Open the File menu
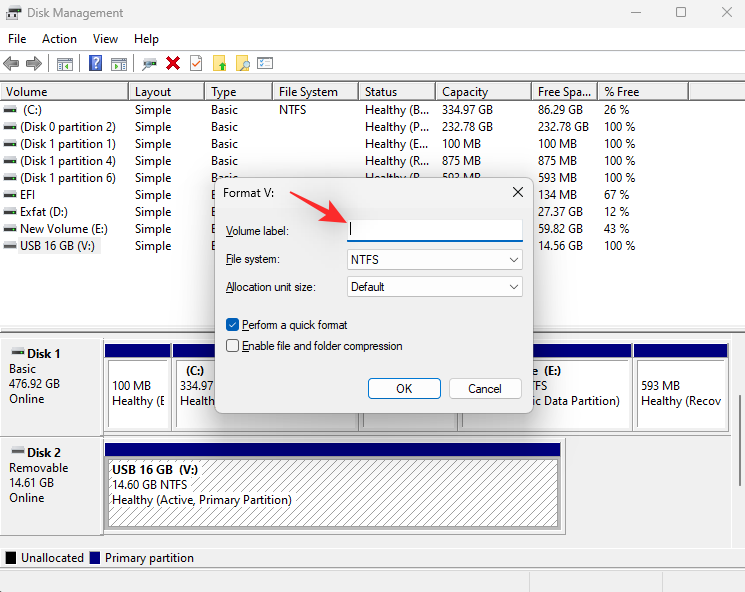Image resolution: width=745 pixels, height=592 pixels. coord(17,39)
